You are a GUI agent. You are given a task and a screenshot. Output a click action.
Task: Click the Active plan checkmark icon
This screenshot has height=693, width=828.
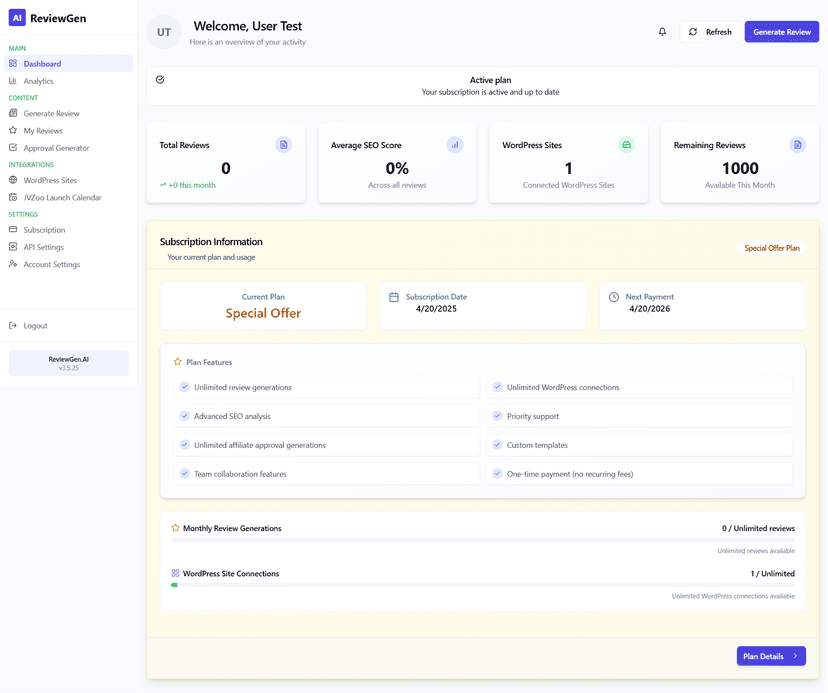[160, 80]
